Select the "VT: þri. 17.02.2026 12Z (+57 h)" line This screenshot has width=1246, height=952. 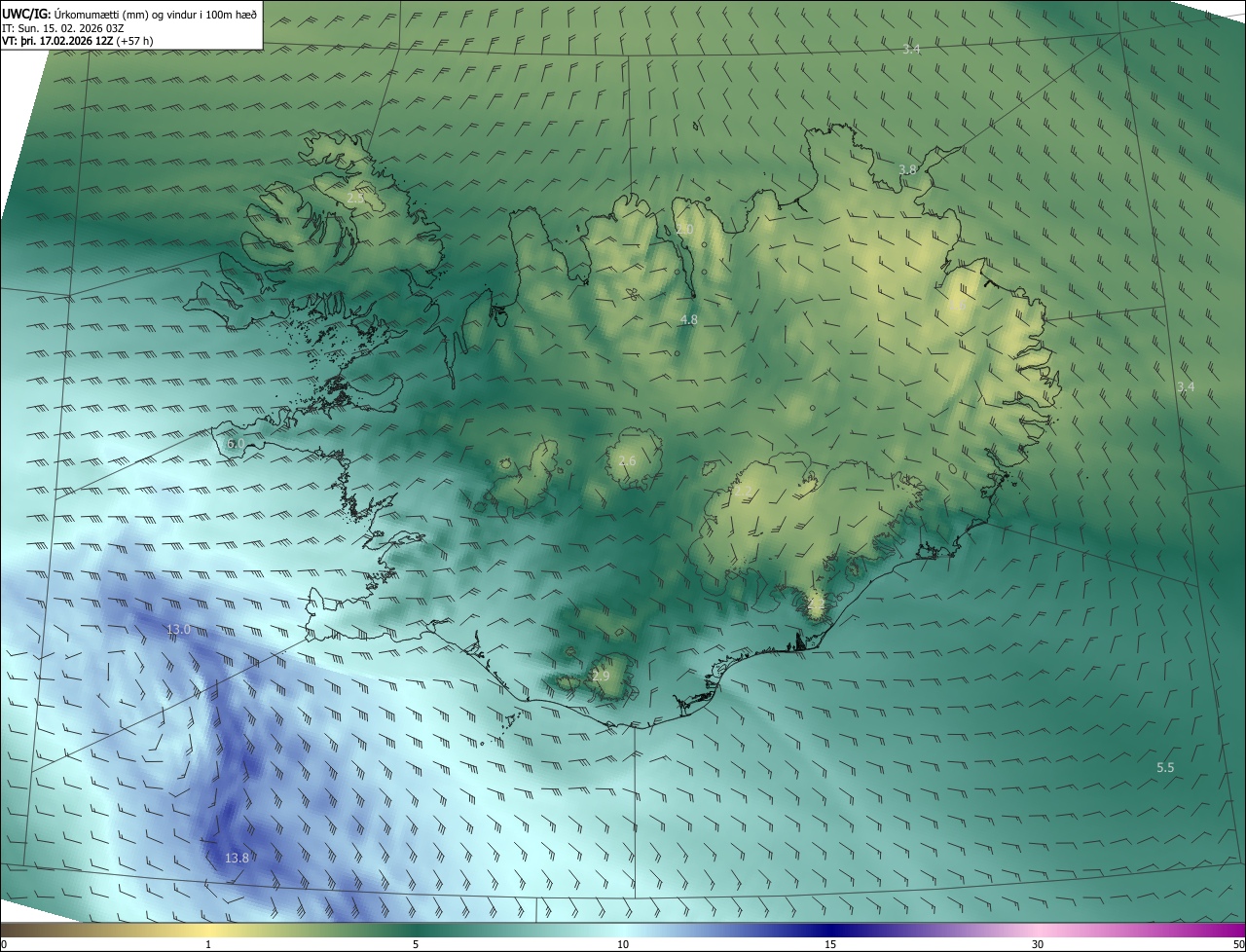(x=78, y=41)
